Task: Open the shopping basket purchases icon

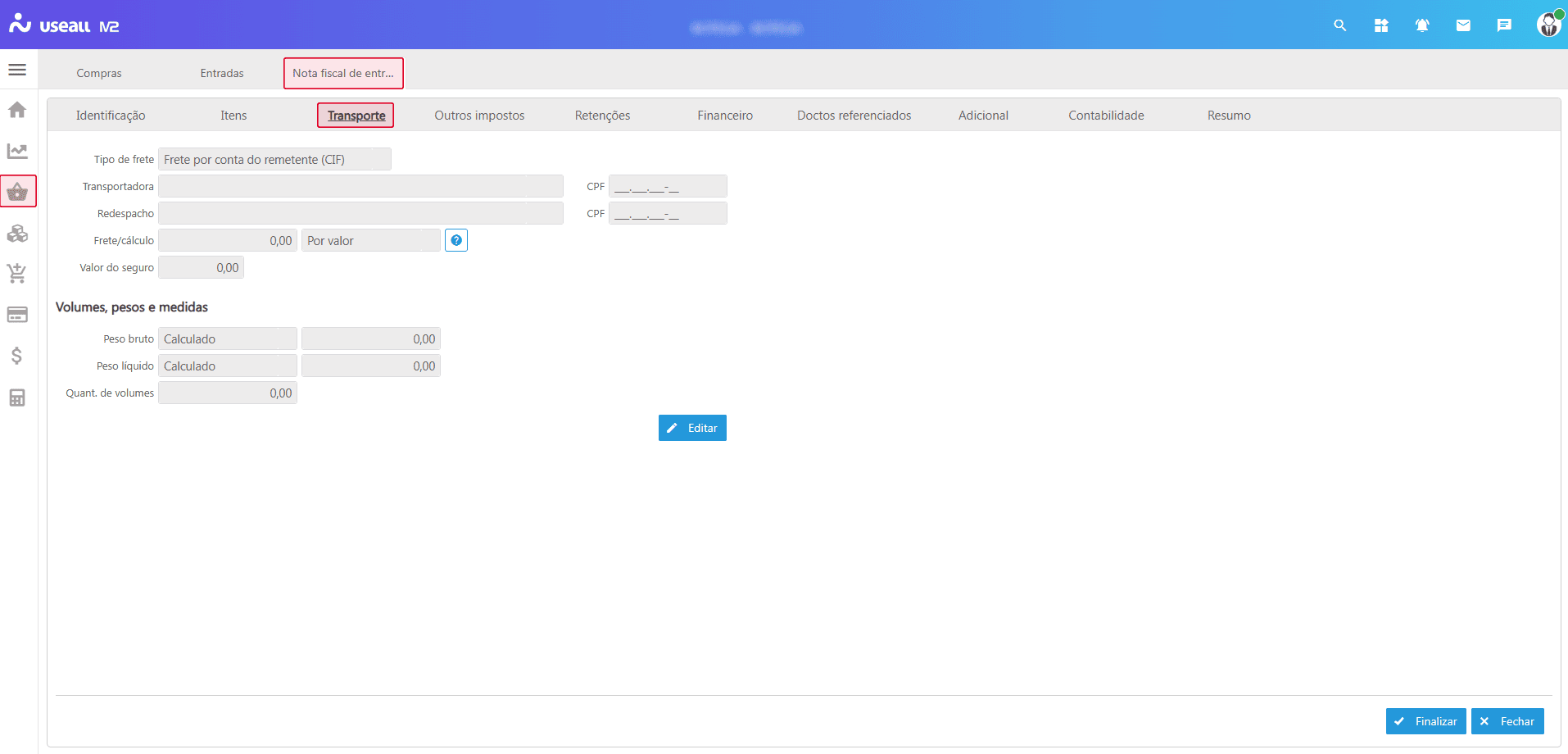Action: click(18, 192)
